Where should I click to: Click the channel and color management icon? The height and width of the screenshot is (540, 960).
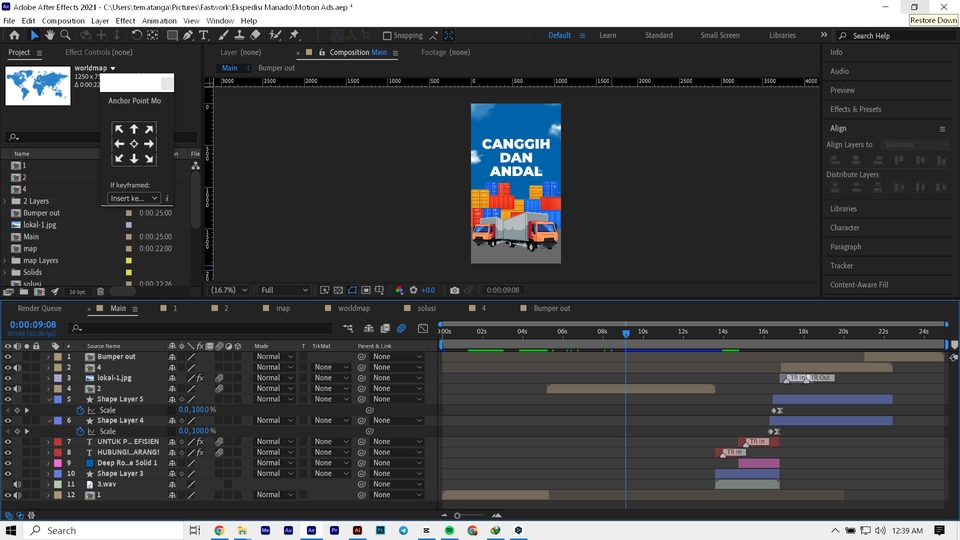pyautogui.click(x=399, y=290)
